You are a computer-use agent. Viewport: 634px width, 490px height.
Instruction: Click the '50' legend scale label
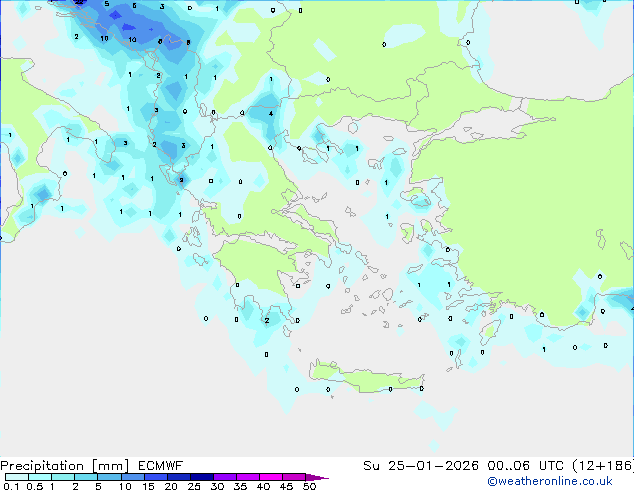pos(310,486)
